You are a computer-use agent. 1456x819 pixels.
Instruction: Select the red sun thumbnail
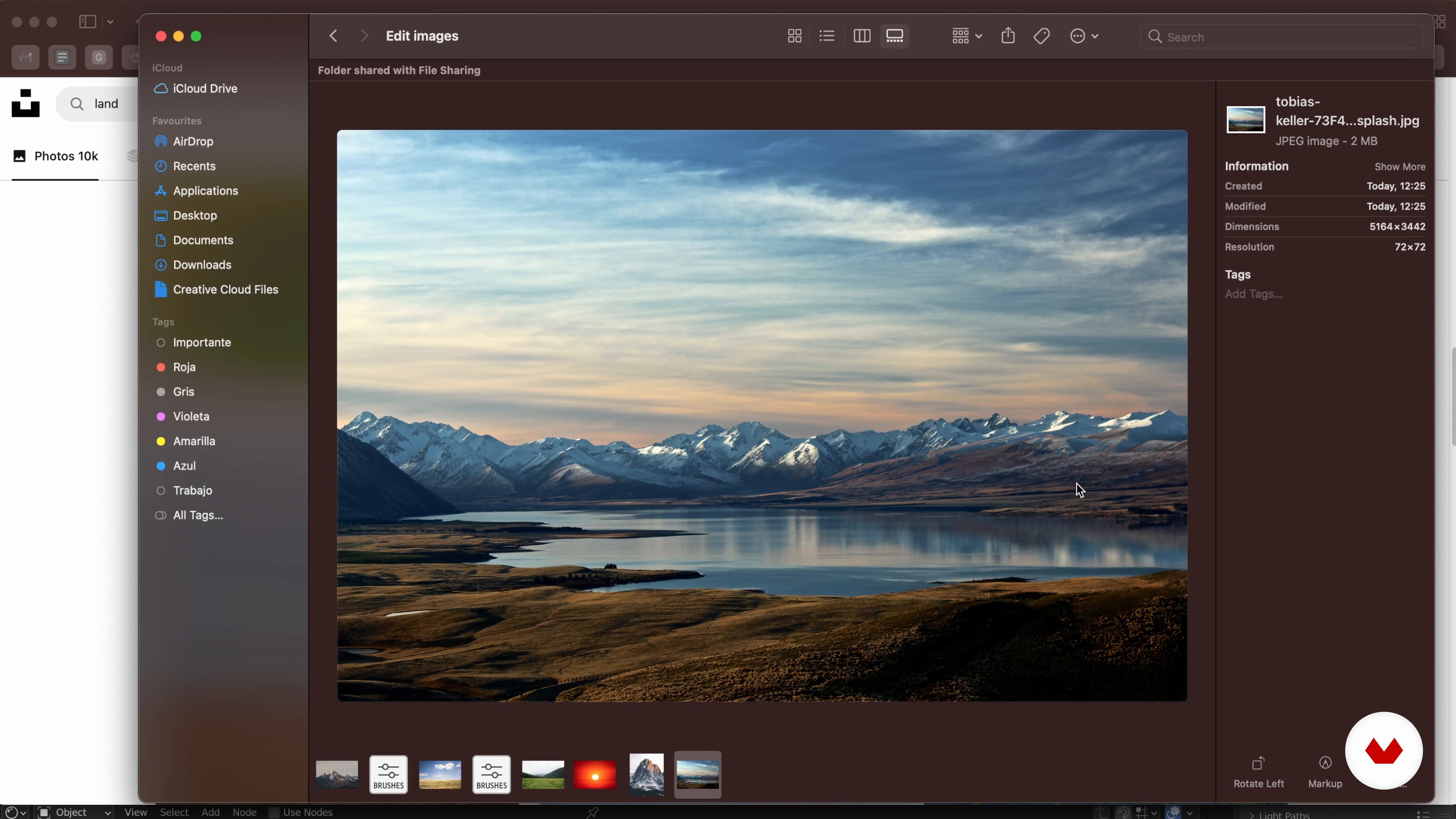[x=595, y=774]
